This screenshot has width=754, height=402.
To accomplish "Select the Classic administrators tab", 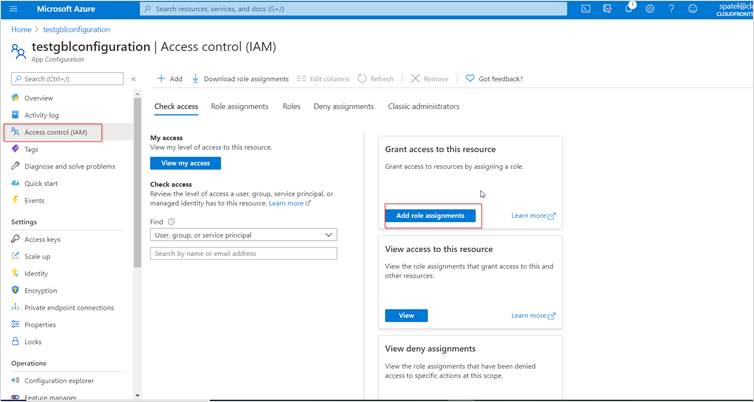I will point(424,106).
